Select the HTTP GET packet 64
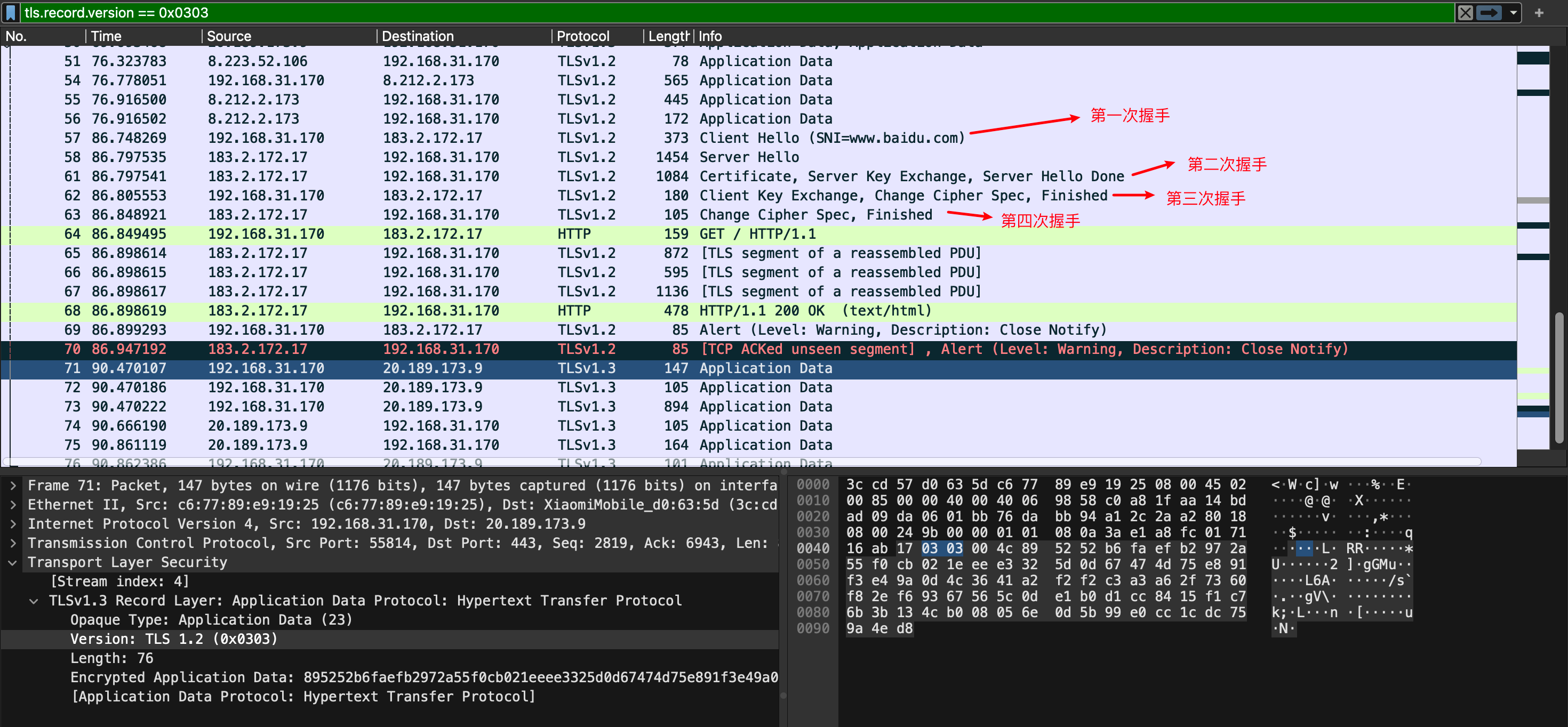The image size is (1568, 727). coord(758,234)
